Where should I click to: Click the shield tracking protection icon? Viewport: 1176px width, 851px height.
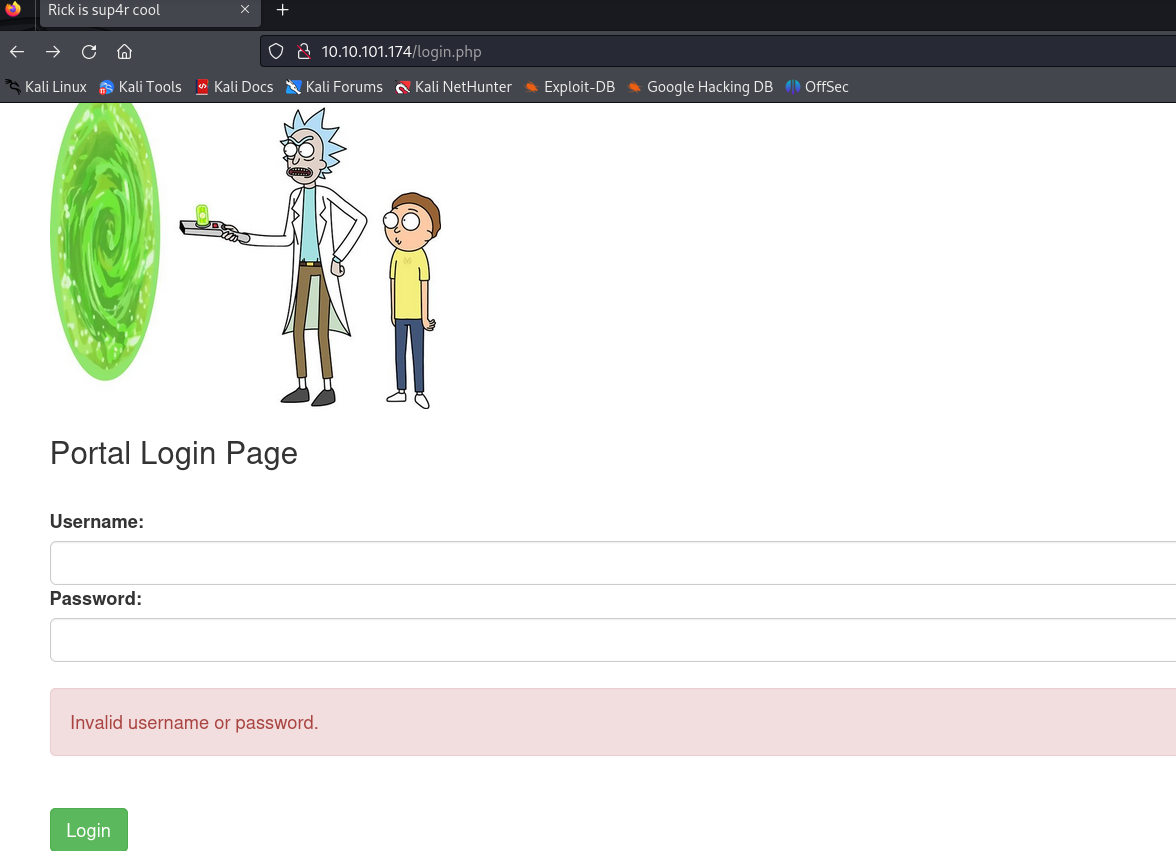[x=277, y=52]
